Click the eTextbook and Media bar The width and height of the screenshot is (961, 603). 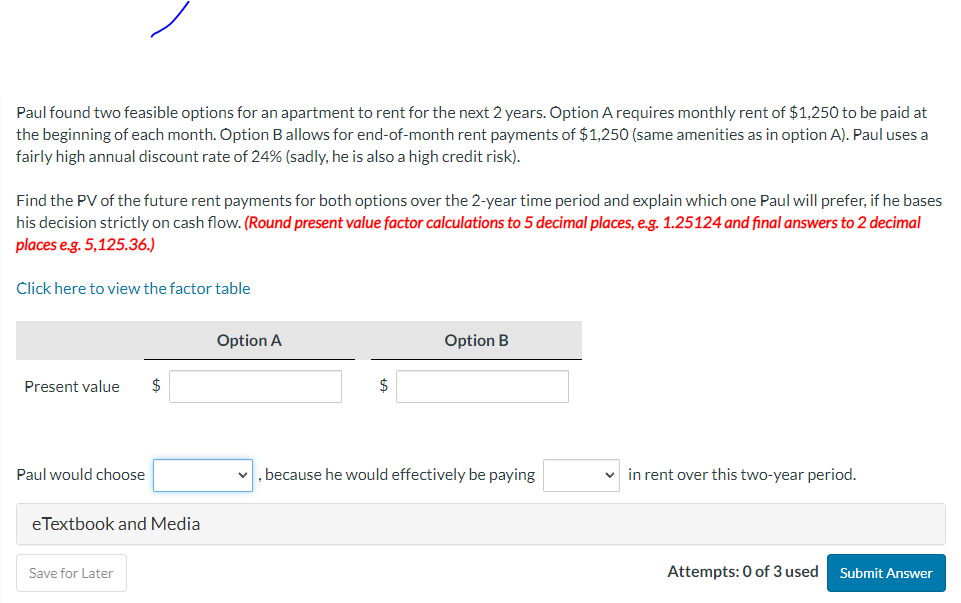coord(478,523)
